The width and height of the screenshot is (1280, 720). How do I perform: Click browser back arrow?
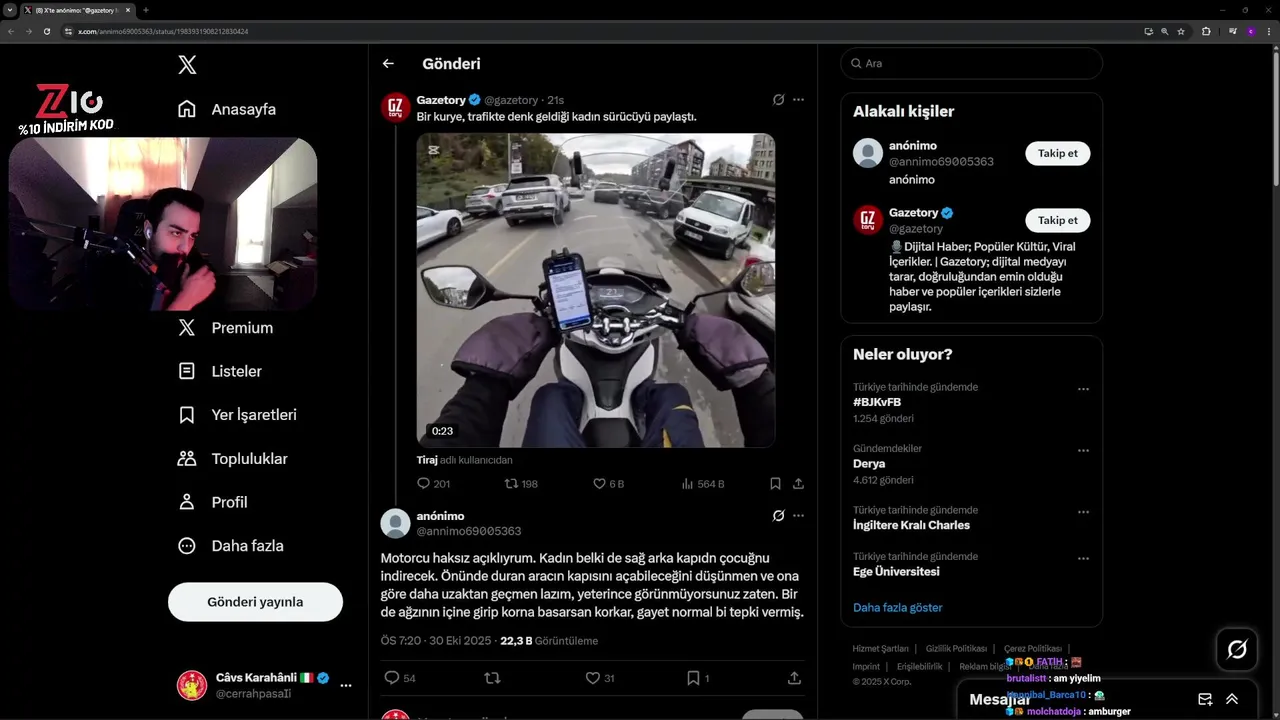pos(9,31)
